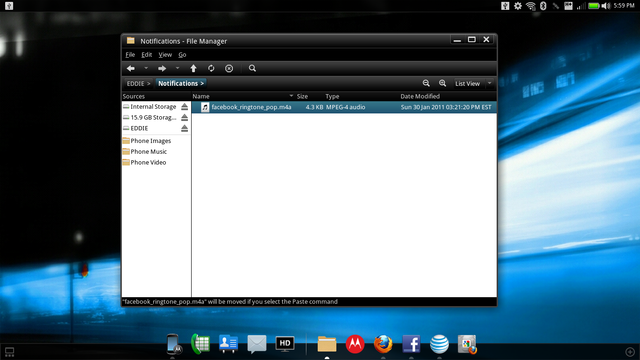The width and height of the screenshot is (640, 360).
Task: Select 15.9 GB Storage in Sources
Action: pyautogui.click(x=153, y=118)
